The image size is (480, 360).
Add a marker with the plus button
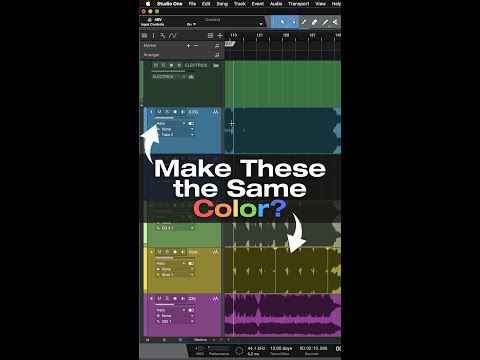coord(188,45)
